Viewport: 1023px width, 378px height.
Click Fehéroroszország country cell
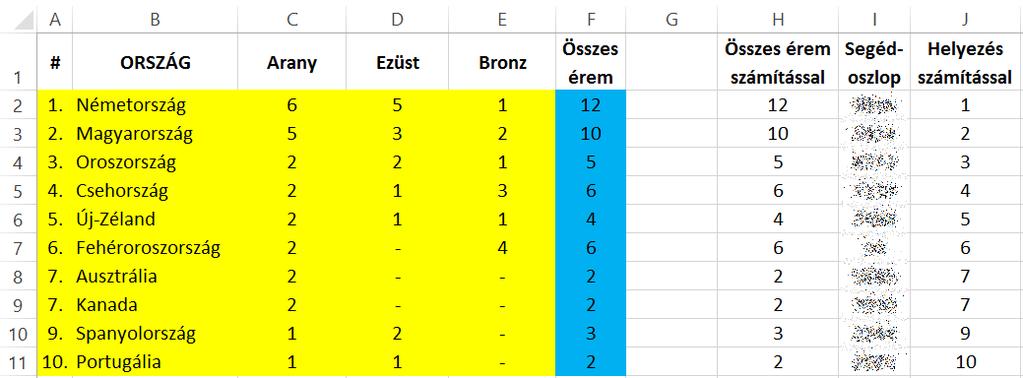pyautogui.click(x=155, y=247)
